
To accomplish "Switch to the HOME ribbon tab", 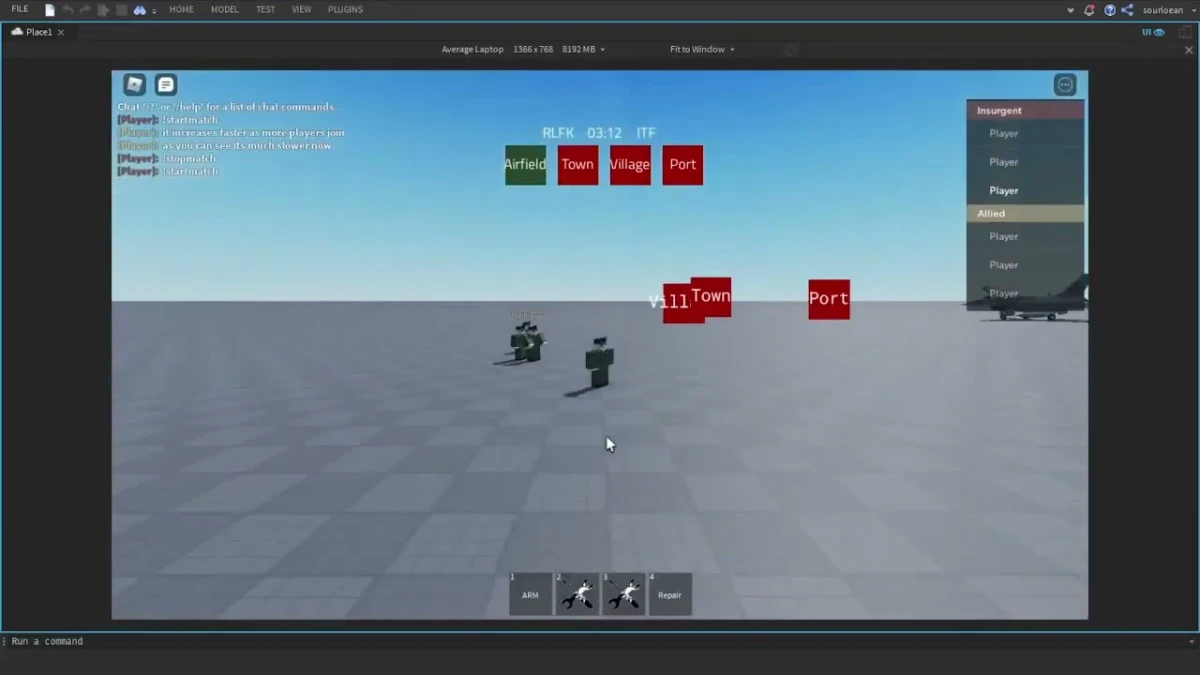I will click(181, 9).
